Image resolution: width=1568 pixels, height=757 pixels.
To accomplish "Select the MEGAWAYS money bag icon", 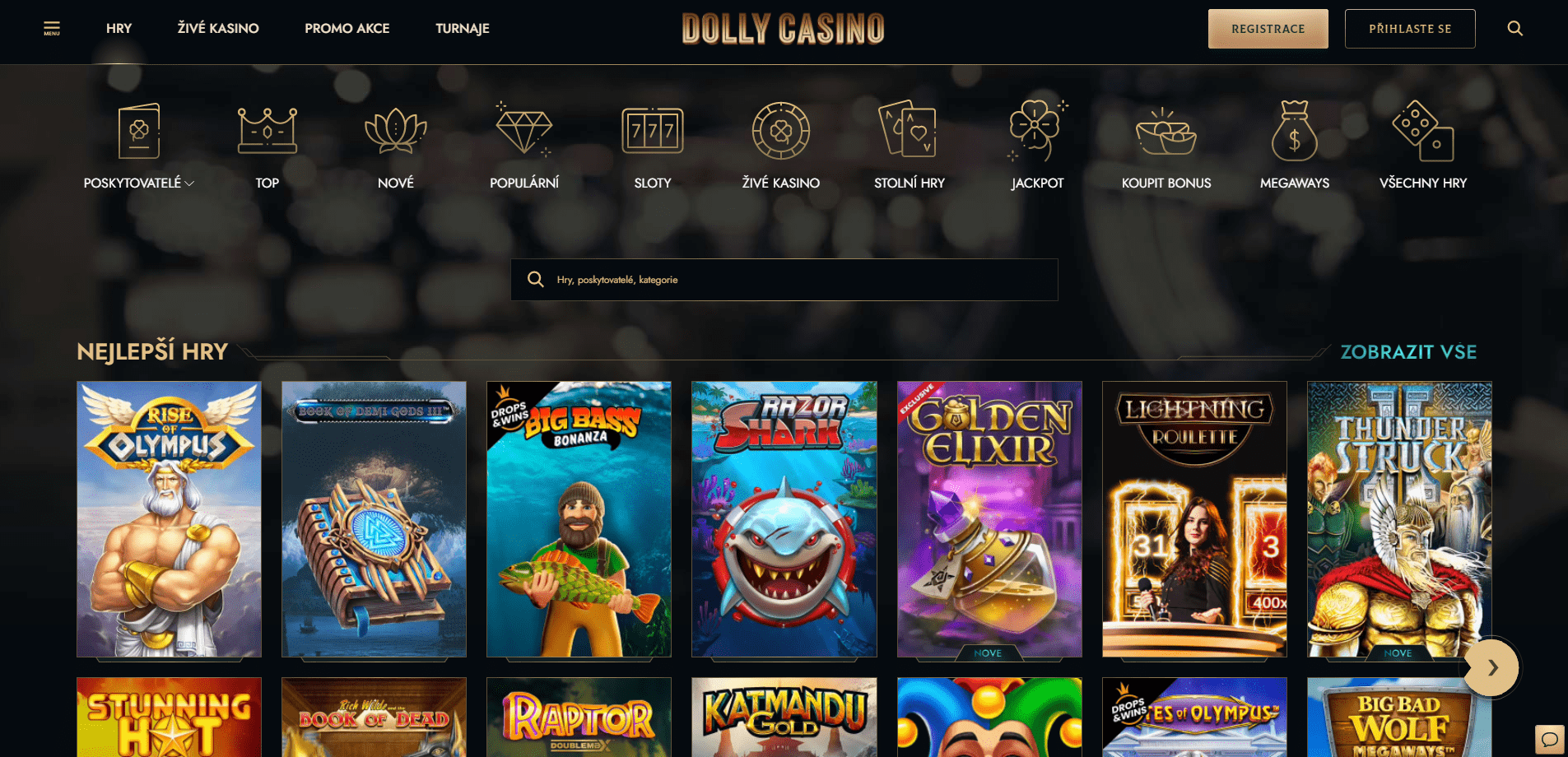I will click(1295, 130).
